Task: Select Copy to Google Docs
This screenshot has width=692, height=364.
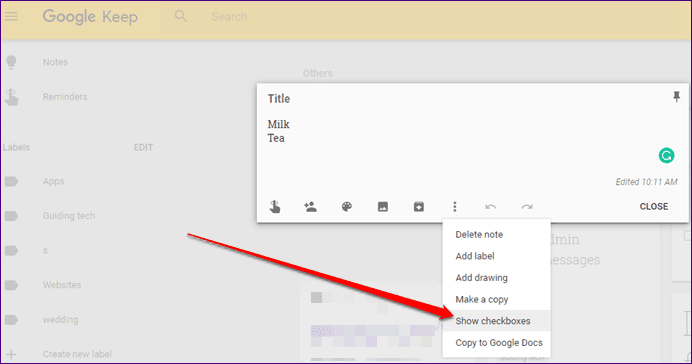Action: pos(496,343)
